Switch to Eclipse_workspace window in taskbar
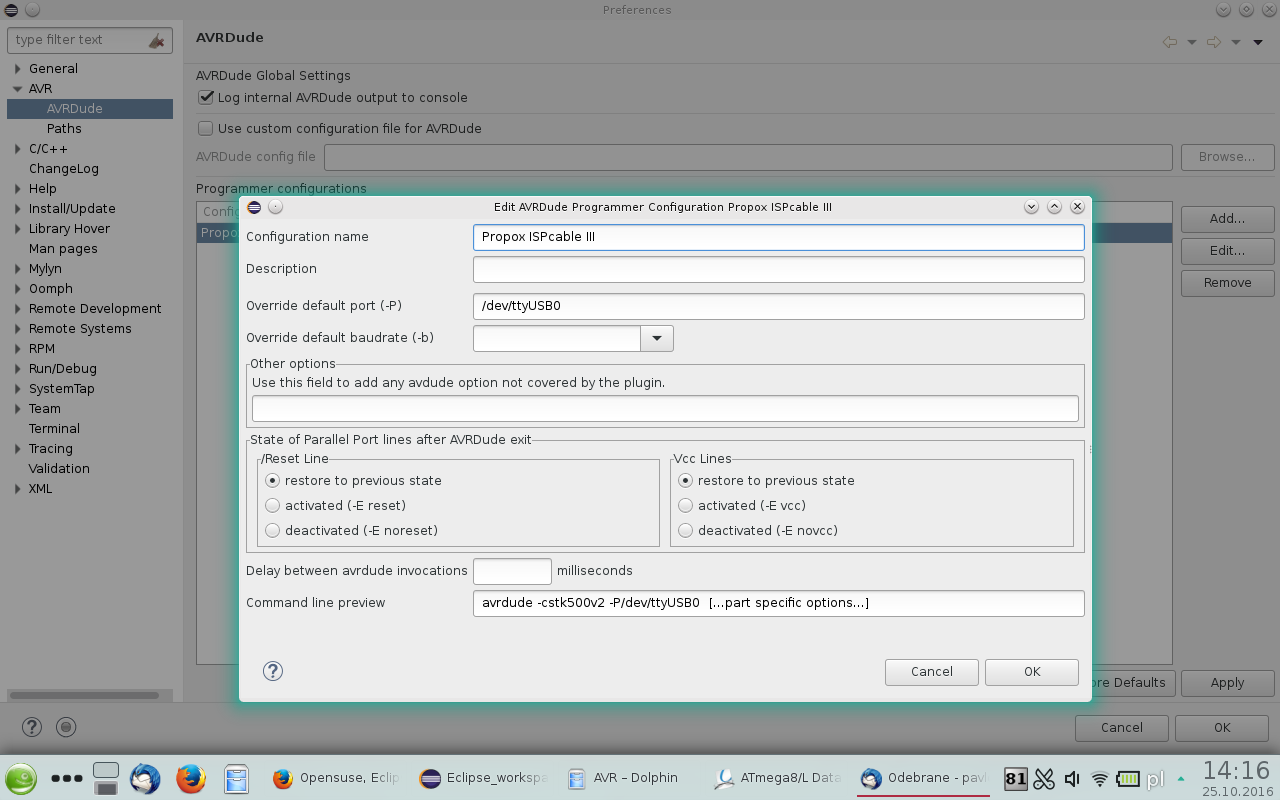1280x800 pixels. pyautogui.click(x=484, y=778)
